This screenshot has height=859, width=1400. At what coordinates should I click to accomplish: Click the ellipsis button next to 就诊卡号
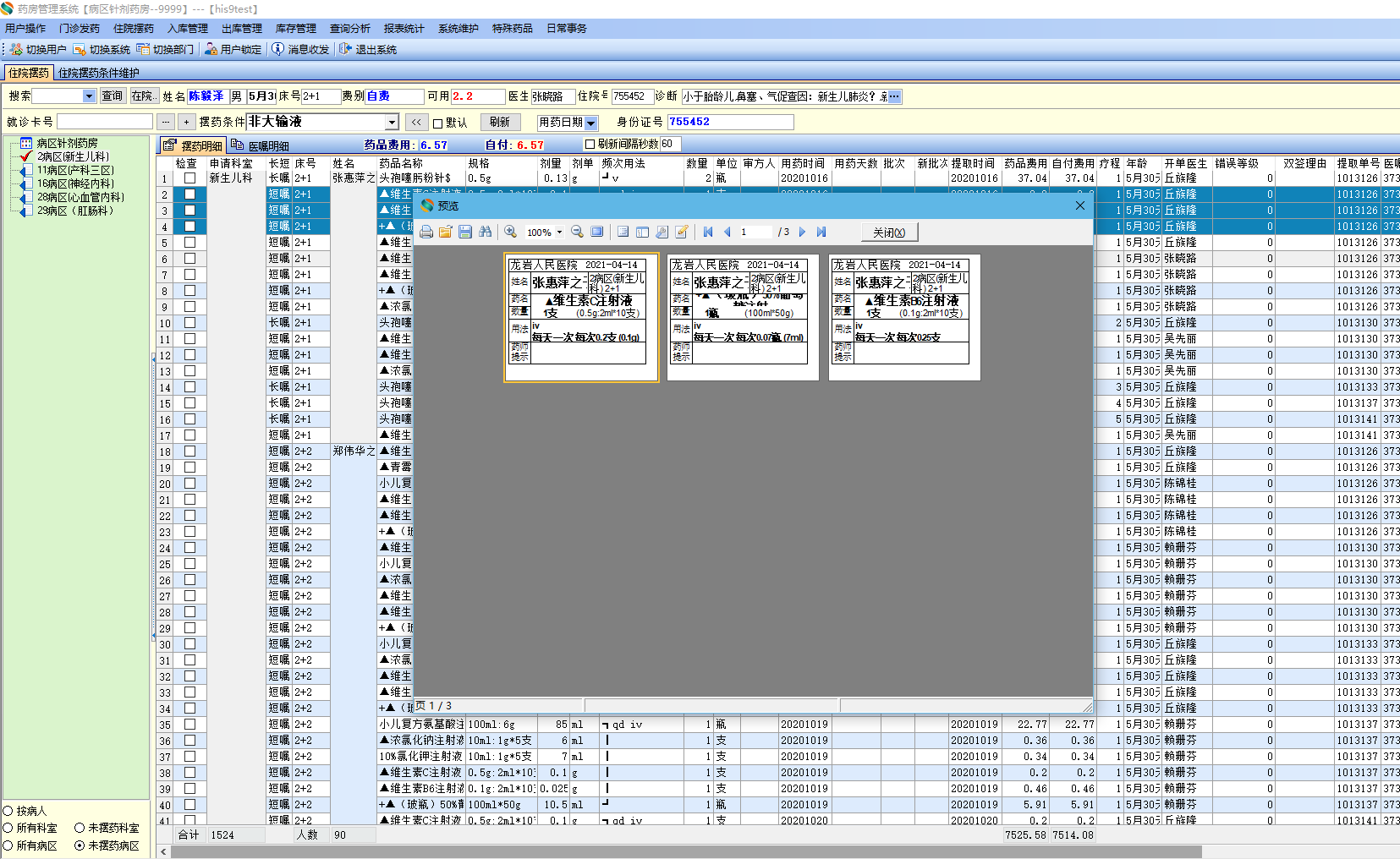166,122
